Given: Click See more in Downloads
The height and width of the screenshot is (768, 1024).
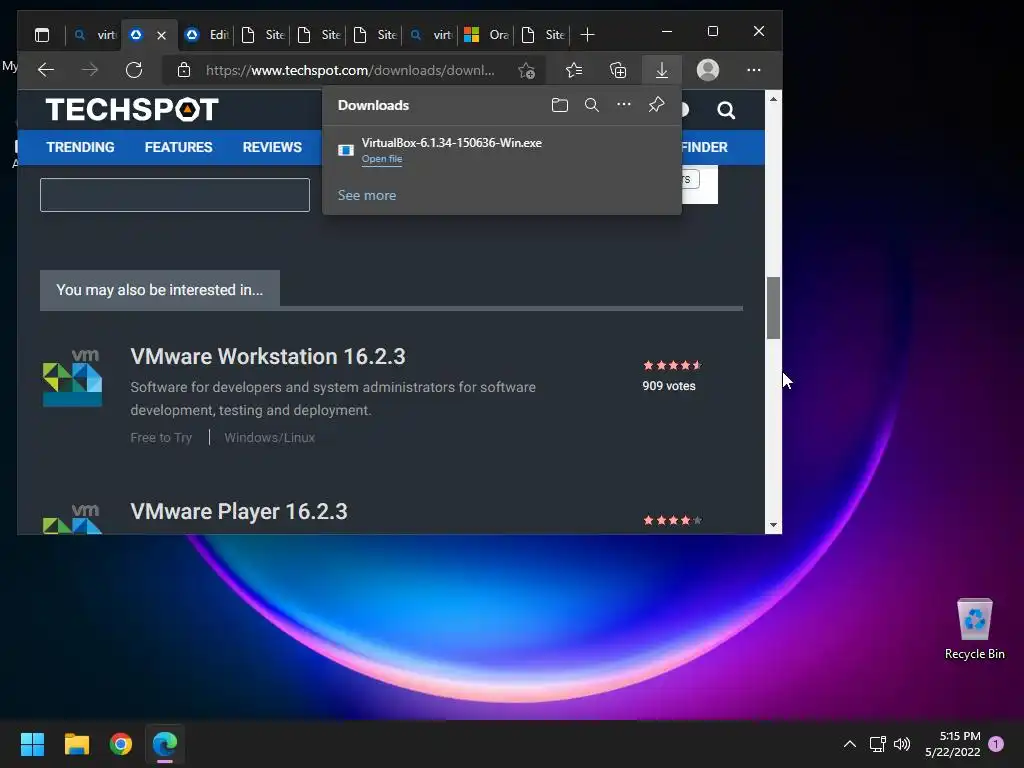Looking at the screenshot, I should tap(367, 195).
